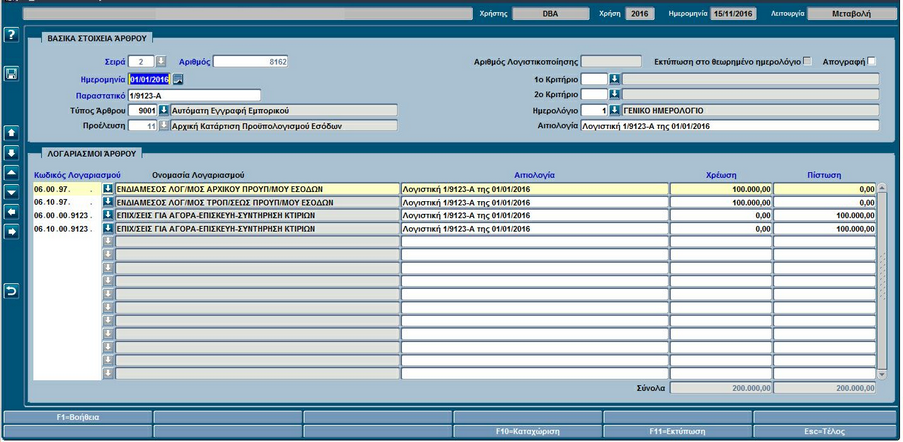Click the Λειτουργία field showing Μεταβολή

[852, 14]
